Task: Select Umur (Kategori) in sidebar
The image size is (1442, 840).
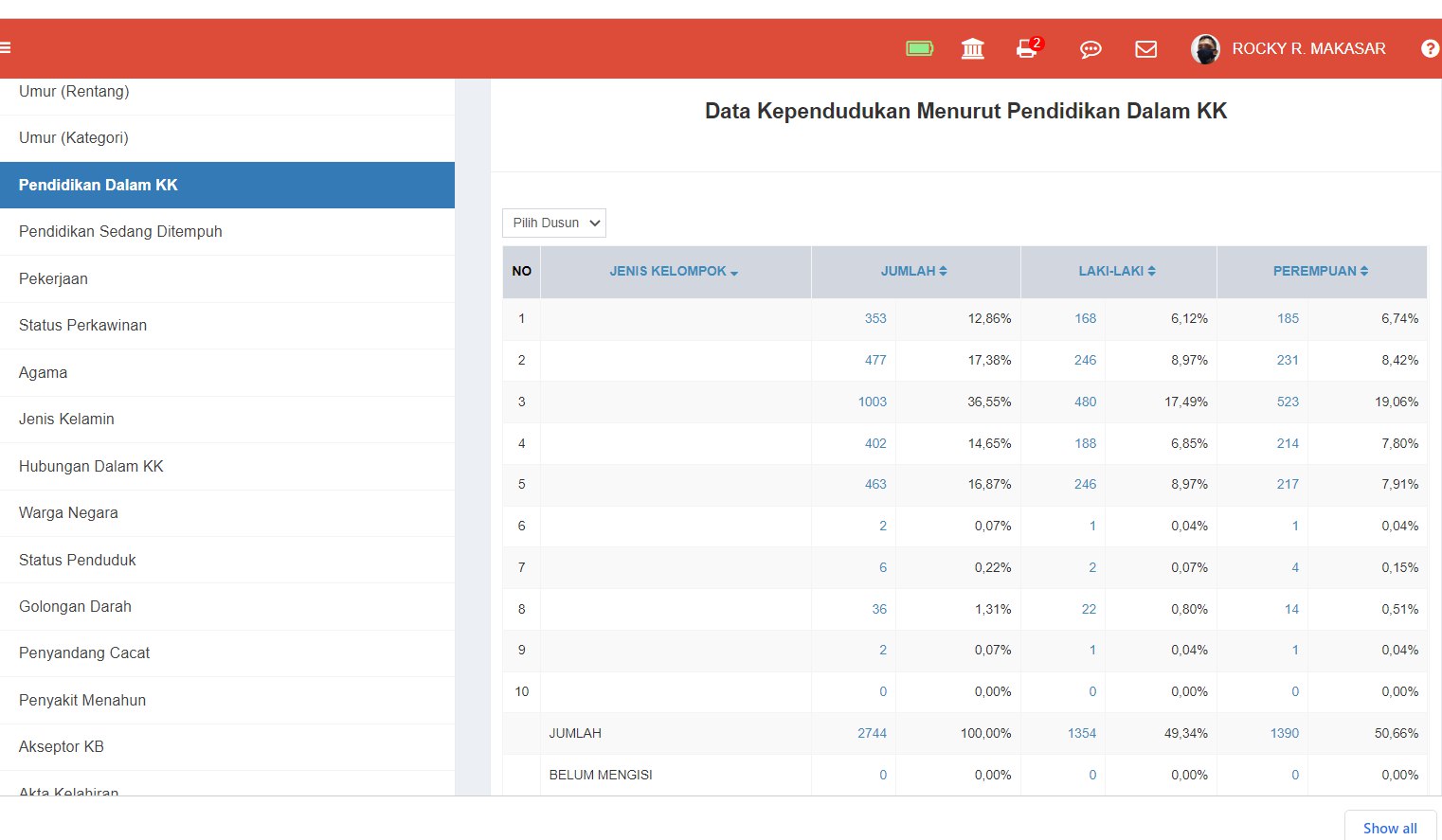Action: click(227, 138)
